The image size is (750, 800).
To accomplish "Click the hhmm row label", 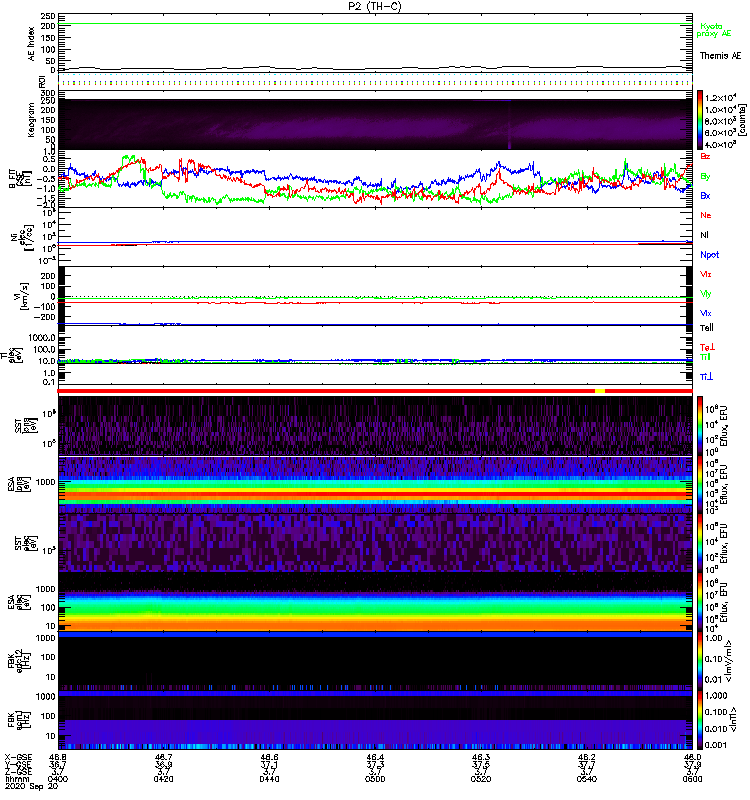I will coord(15,779).
